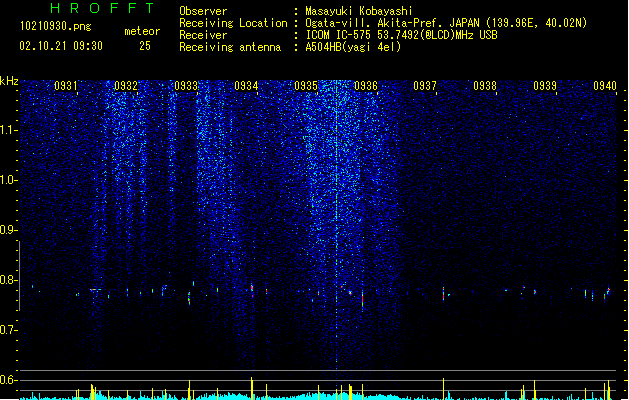This screenshot has height=400, width=629.
Task: Click the 1.0 kHz axis label
Action: (x=8, y=180)
